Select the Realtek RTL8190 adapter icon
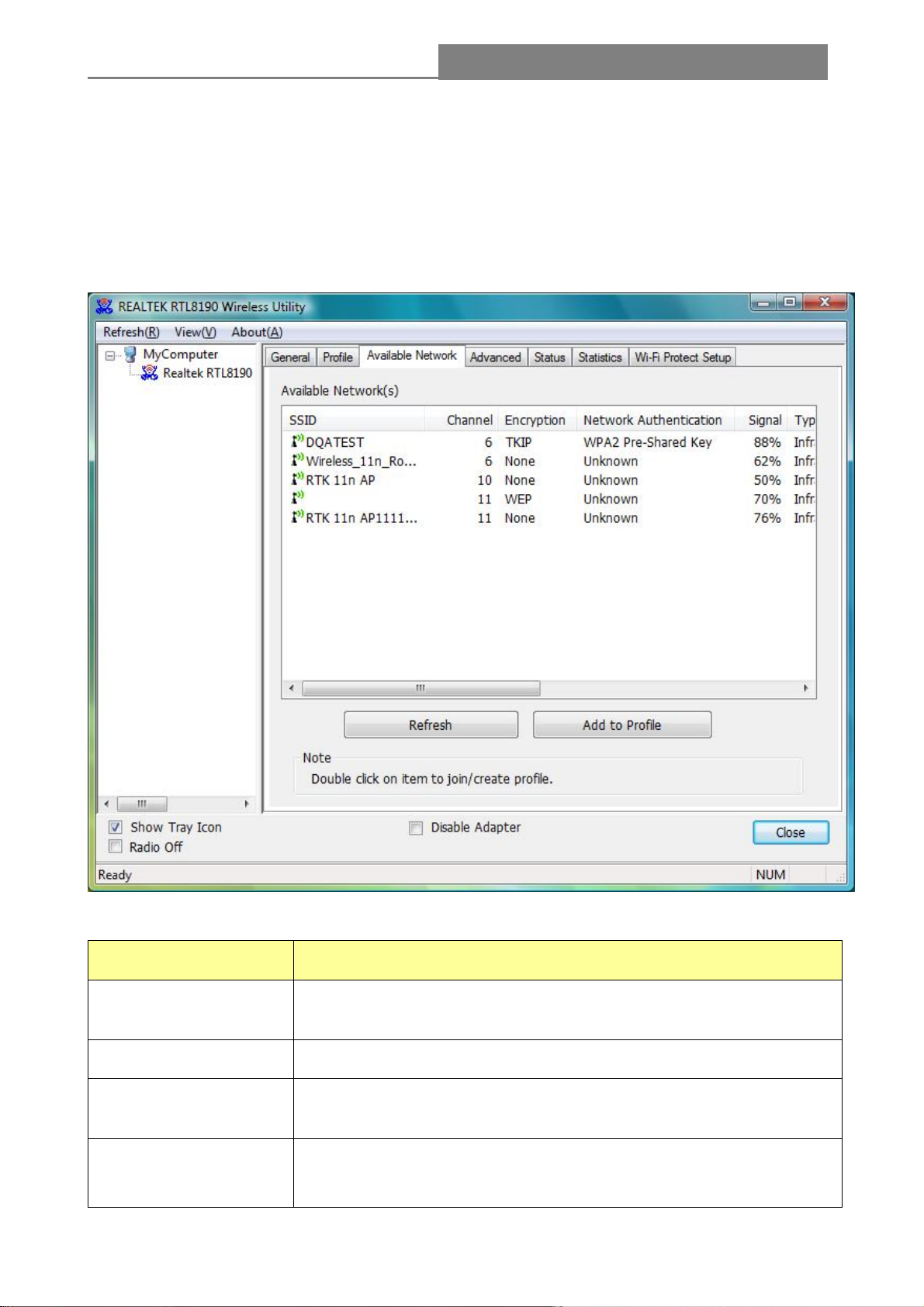924x1307 pixels. [149, 373]
